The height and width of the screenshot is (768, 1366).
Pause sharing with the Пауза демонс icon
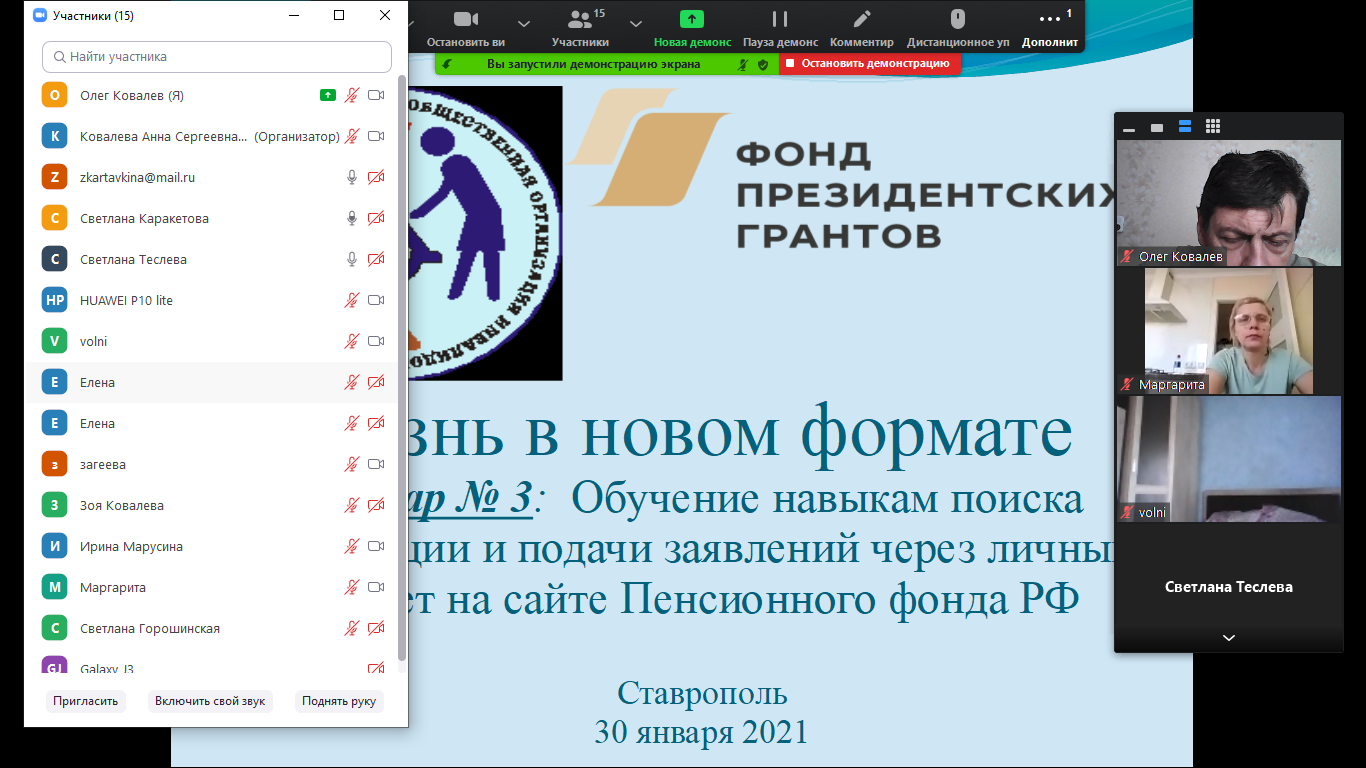tap(780, 19)
